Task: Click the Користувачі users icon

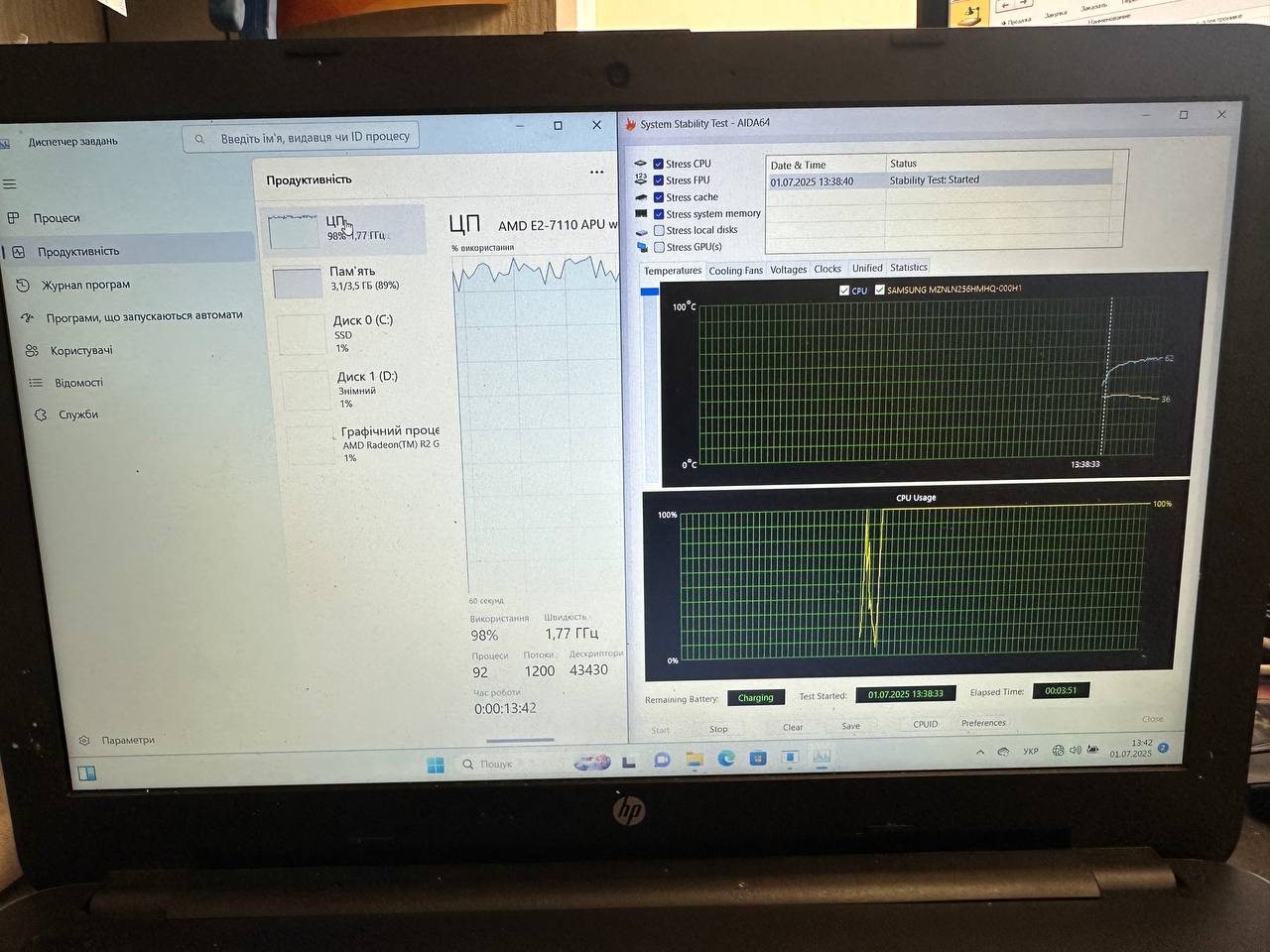Action: 32,350
